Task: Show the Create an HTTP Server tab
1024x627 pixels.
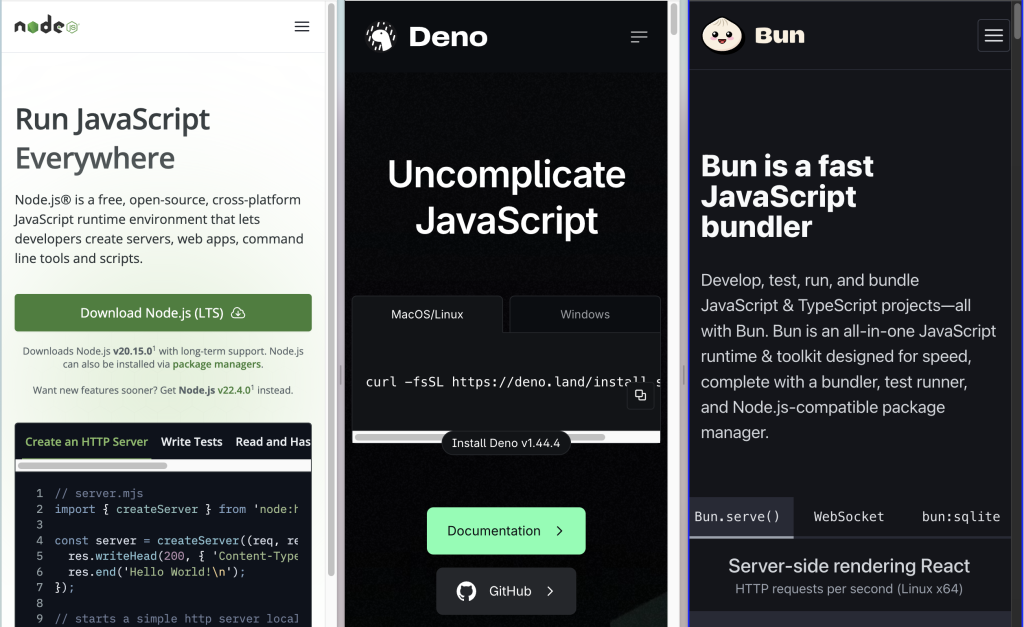Action: tap(86, 442)
